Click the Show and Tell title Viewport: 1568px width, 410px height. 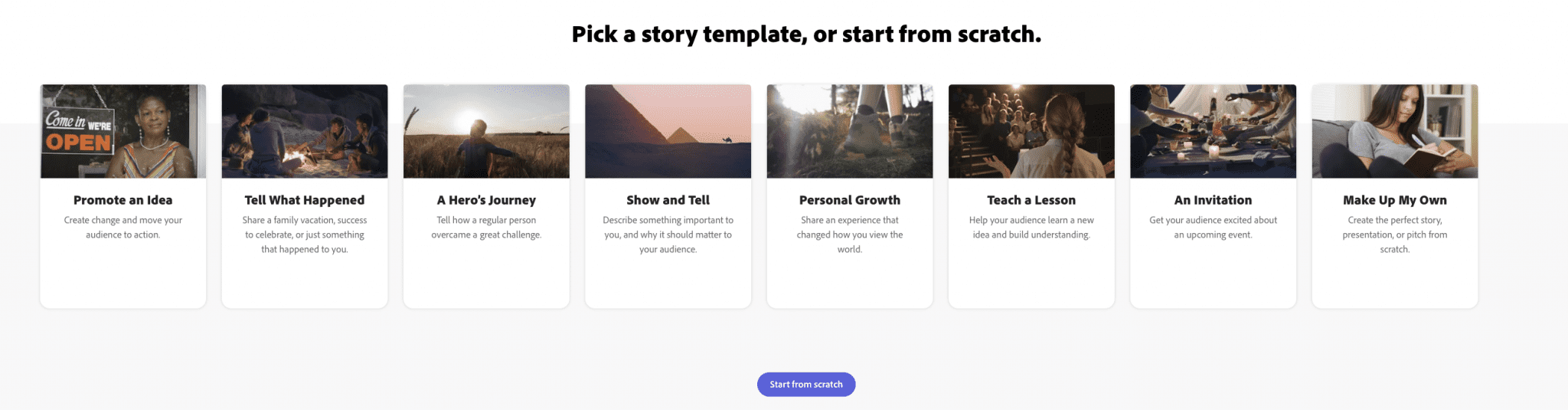pyautogui.click(x=668, y=200)
